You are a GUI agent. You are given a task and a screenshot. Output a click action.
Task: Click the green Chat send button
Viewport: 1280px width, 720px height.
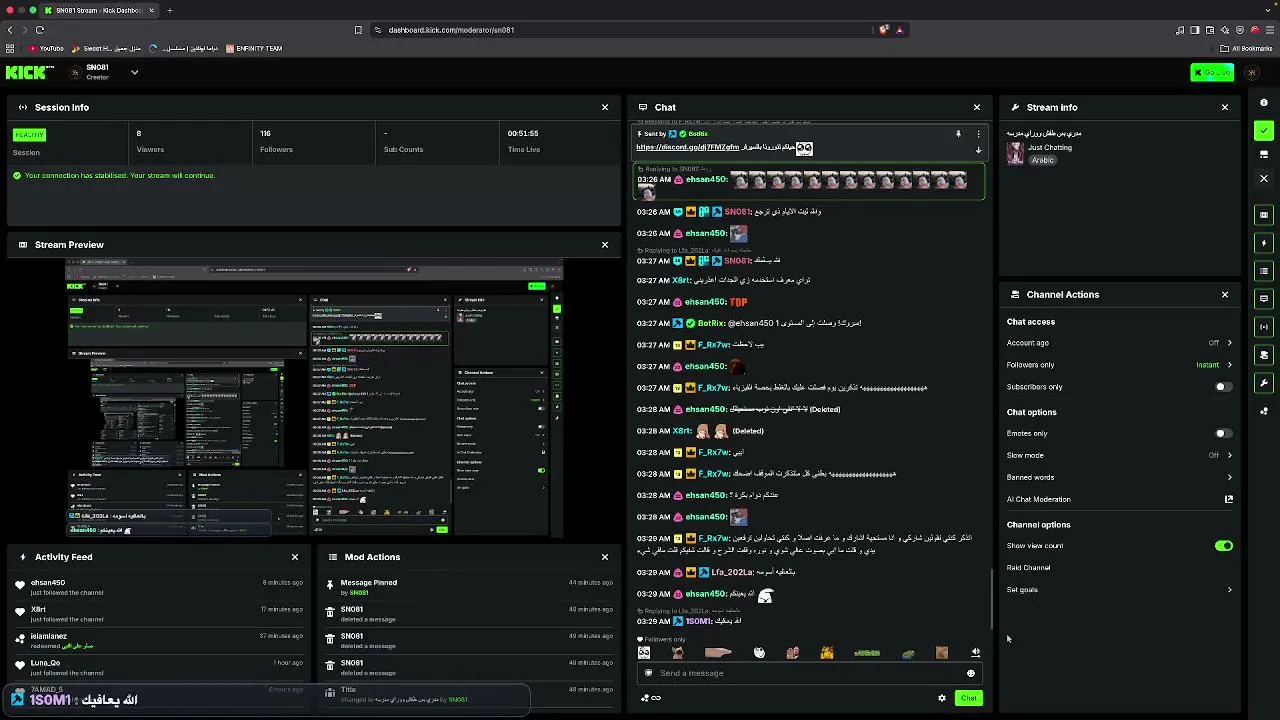pos(968,698)
